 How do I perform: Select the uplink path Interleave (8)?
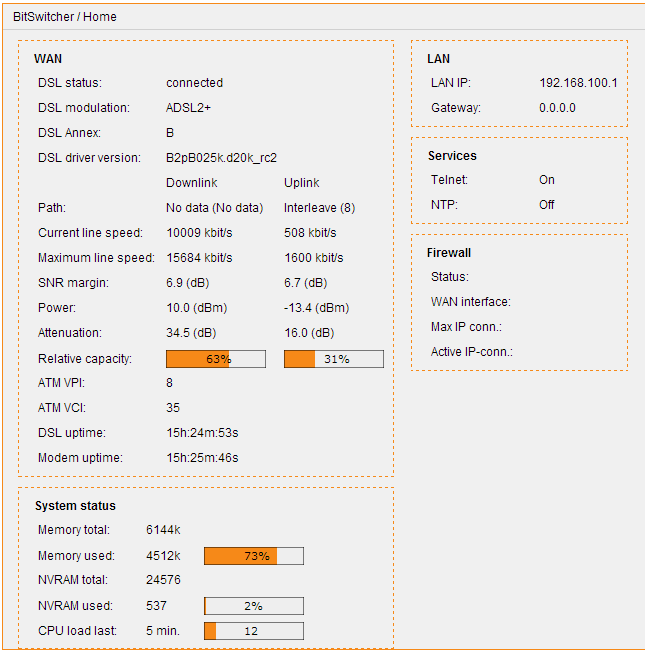pos(319,208)
